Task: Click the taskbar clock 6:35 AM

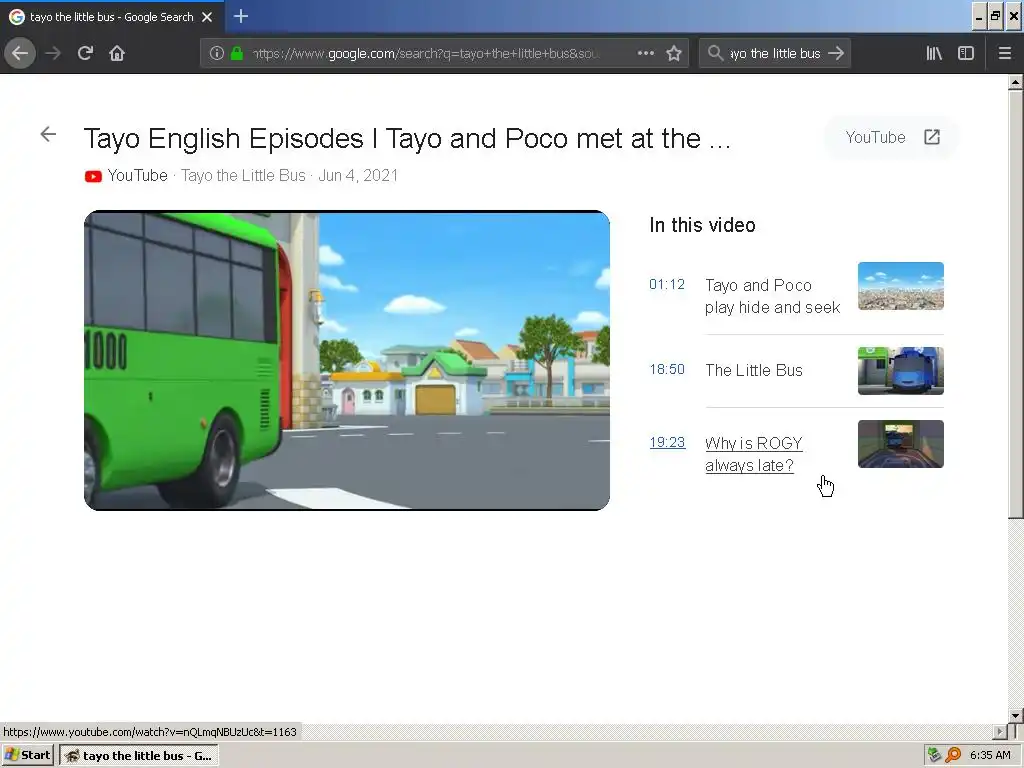Action: click(x=990, y=755)
